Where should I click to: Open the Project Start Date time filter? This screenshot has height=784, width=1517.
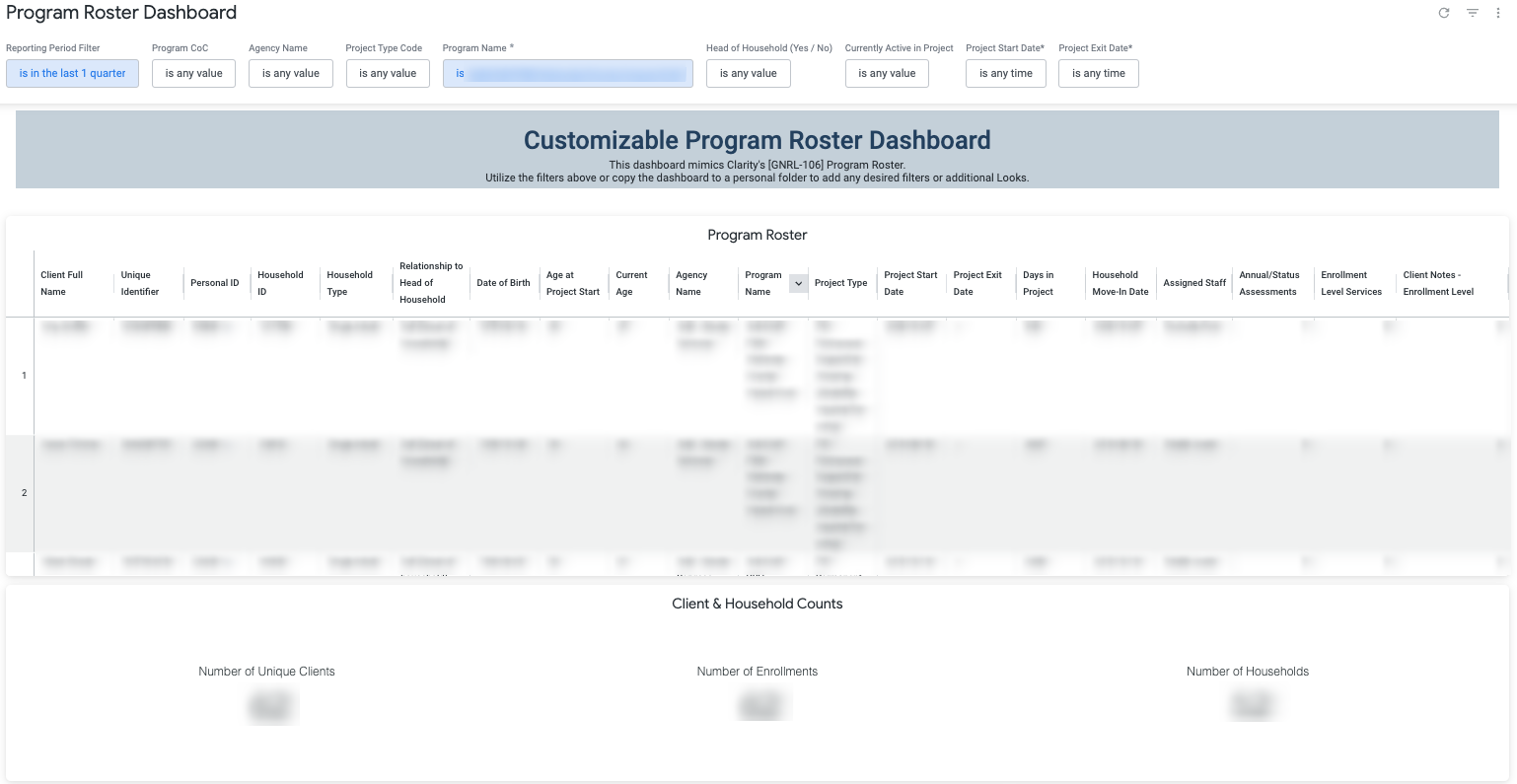click(1005, 73)
